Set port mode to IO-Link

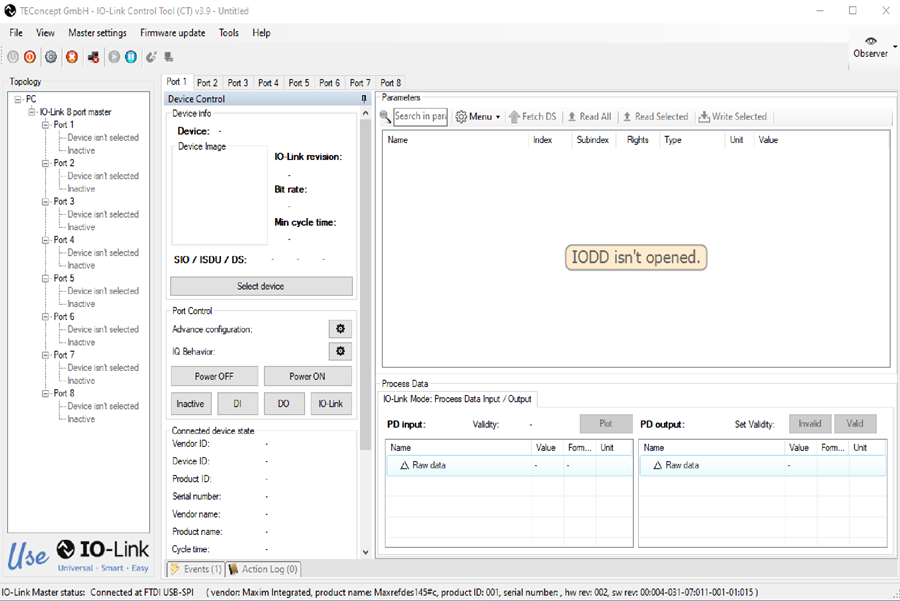pyautogui.click(x=331, y=404)
